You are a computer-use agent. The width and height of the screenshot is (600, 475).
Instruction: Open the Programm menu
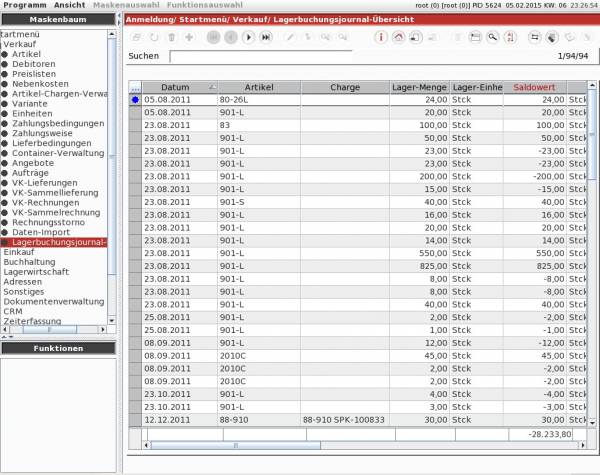coord(24,5)
